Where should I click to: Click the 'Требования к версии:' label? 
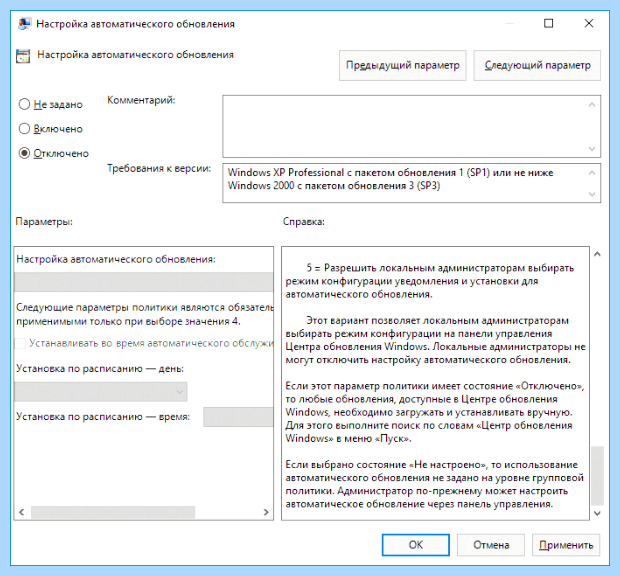(x=159, y=169)
